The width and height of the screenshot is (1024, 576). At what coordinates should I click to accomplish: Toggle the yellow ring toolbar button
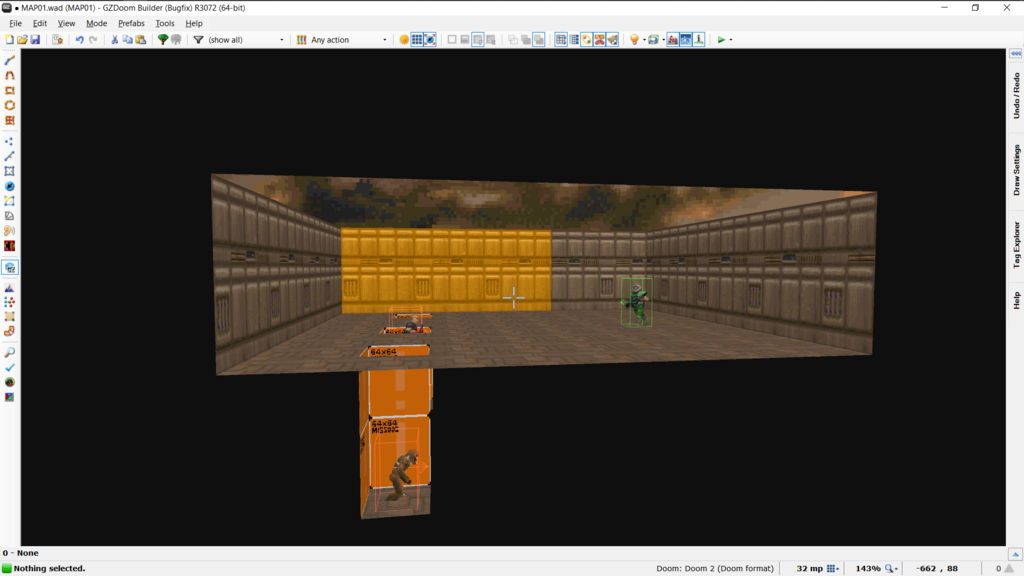click(x=587, y=40)
